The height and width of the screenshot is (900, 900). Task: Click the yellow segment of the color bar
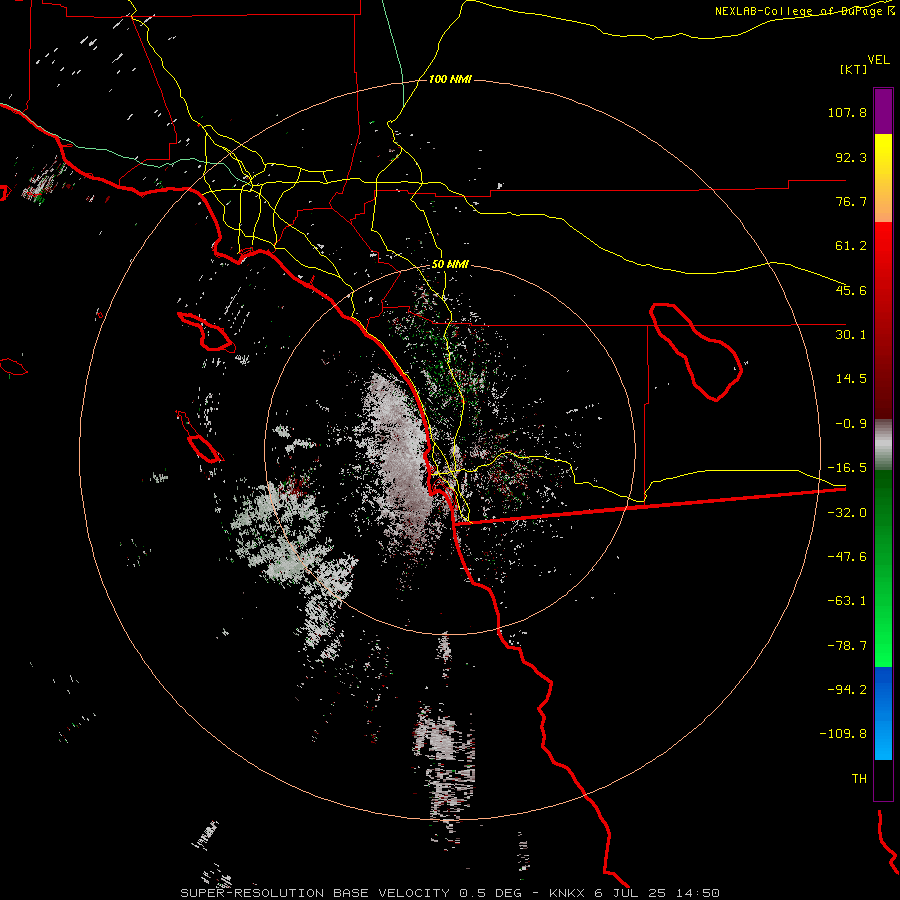coord(883,178)
